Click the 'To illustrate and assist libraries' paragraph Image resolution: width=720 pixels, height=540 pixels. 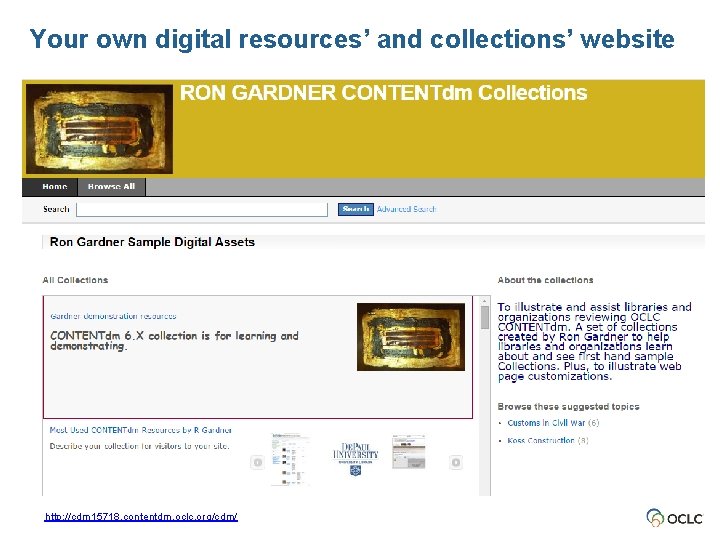pos(594,342)
